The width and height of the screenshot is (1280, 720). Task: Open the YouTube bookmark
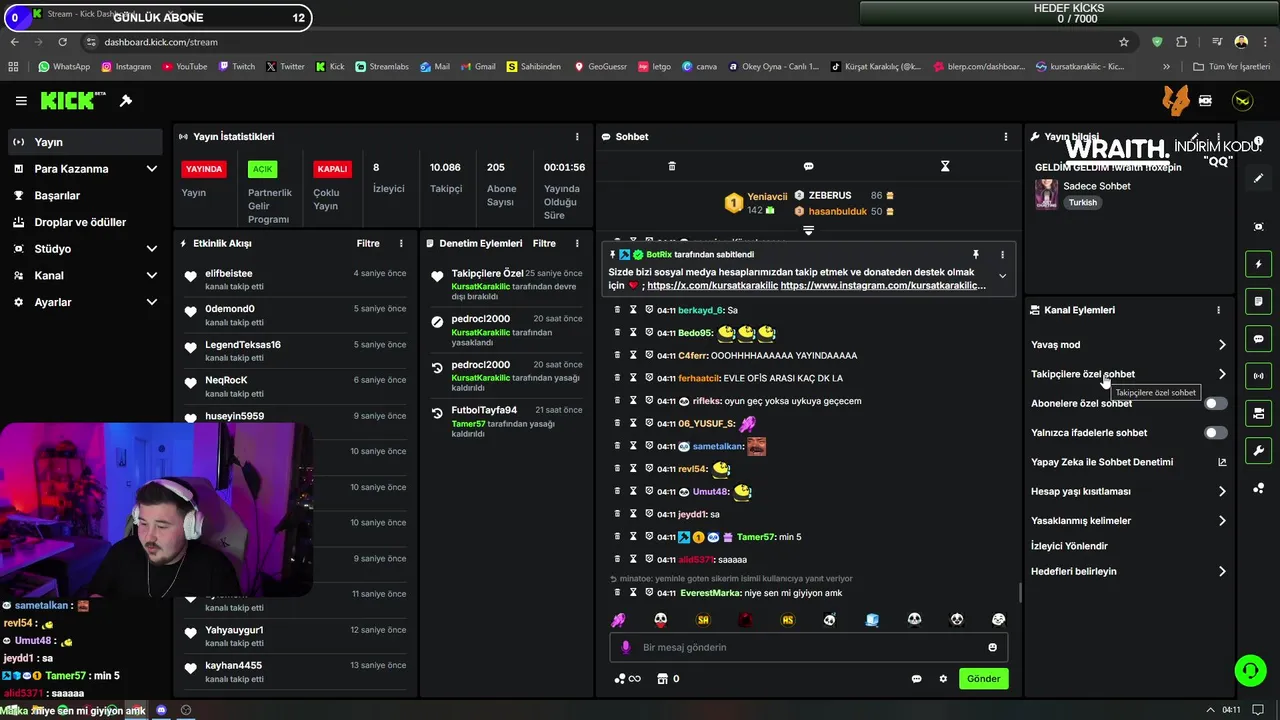click(x=184, y=67)
